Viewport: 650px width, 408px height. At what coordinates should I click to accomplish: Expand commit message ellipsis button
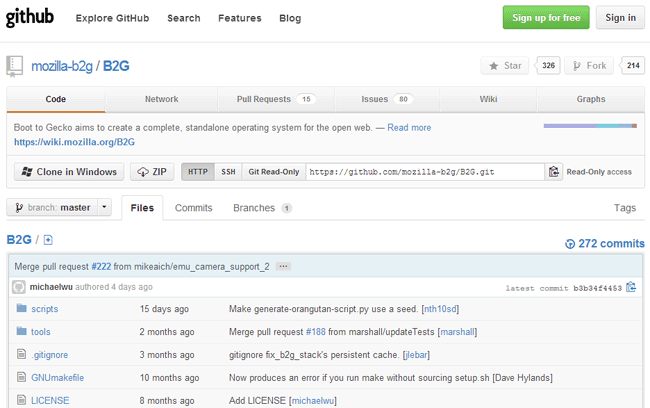(x=284, y=266)
